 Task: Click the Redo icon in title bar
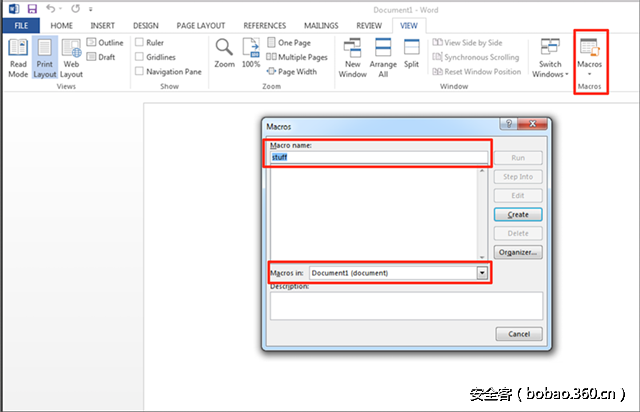click(x=76, y=9)
